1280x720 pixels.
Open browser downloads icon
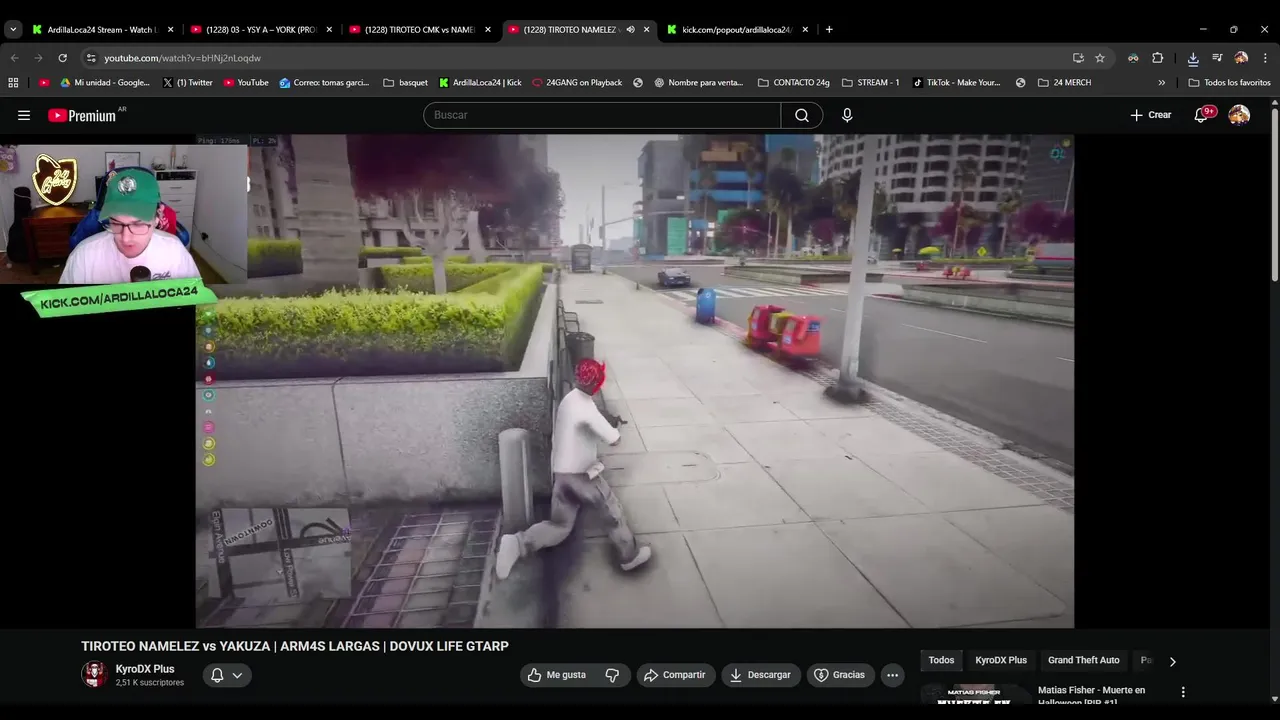pos(1193,58)
